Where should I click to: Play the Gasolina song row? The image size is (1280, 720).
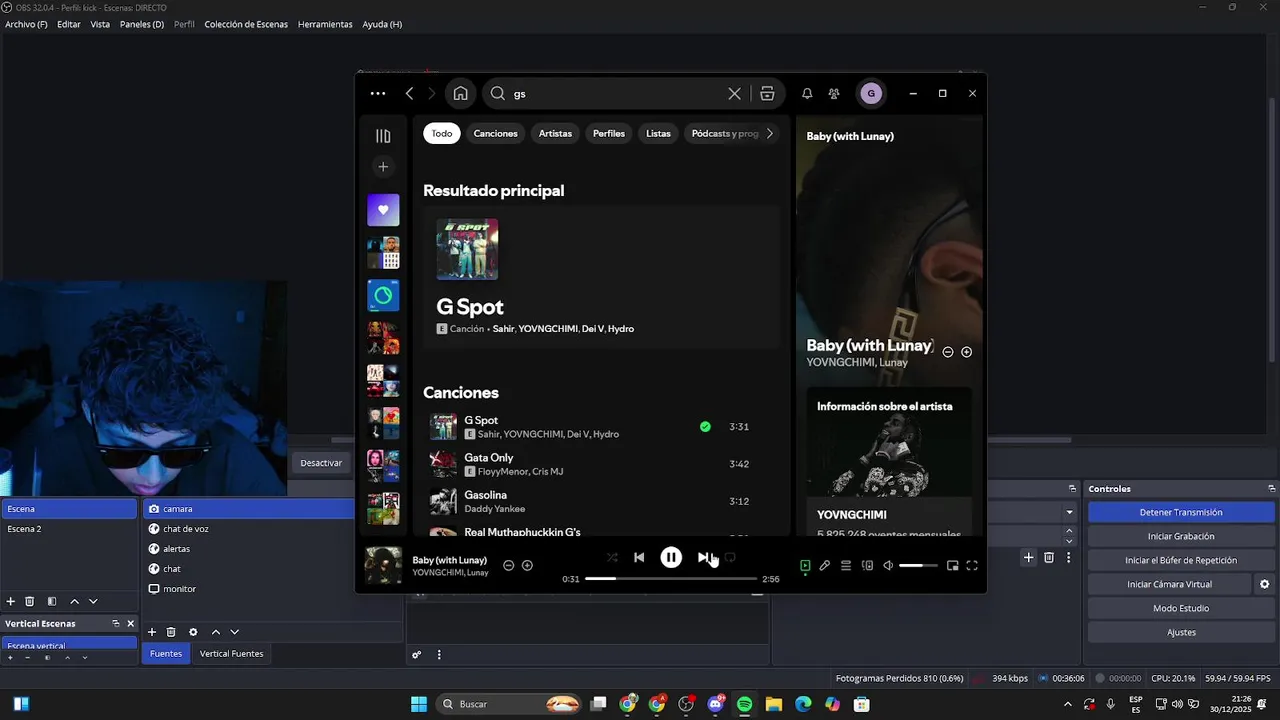pos(601,501)
